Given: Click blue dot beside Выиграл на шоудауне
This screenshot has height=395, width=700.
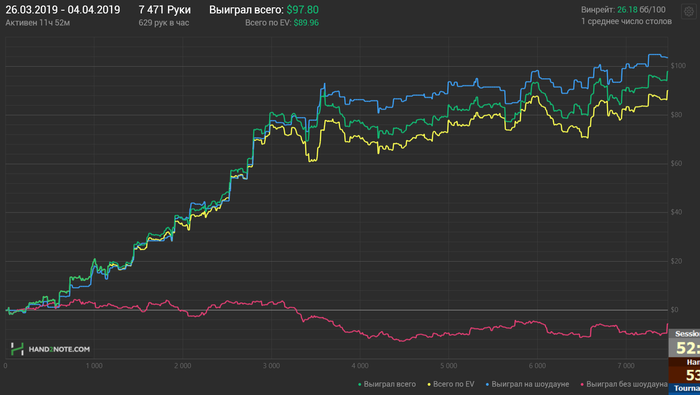Looking at the screenshot, I should click(x=487, y=384).
